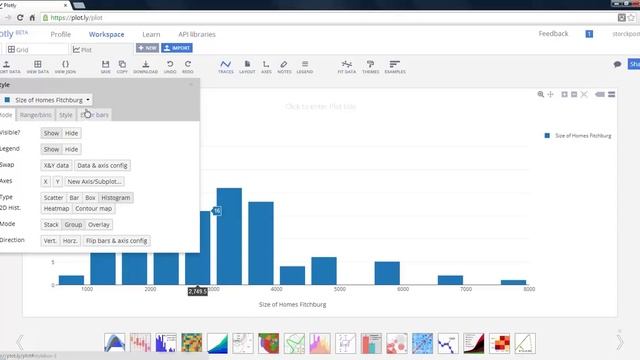Open the Feedback link
640x360 pixels.
click(x=553, y=33)
